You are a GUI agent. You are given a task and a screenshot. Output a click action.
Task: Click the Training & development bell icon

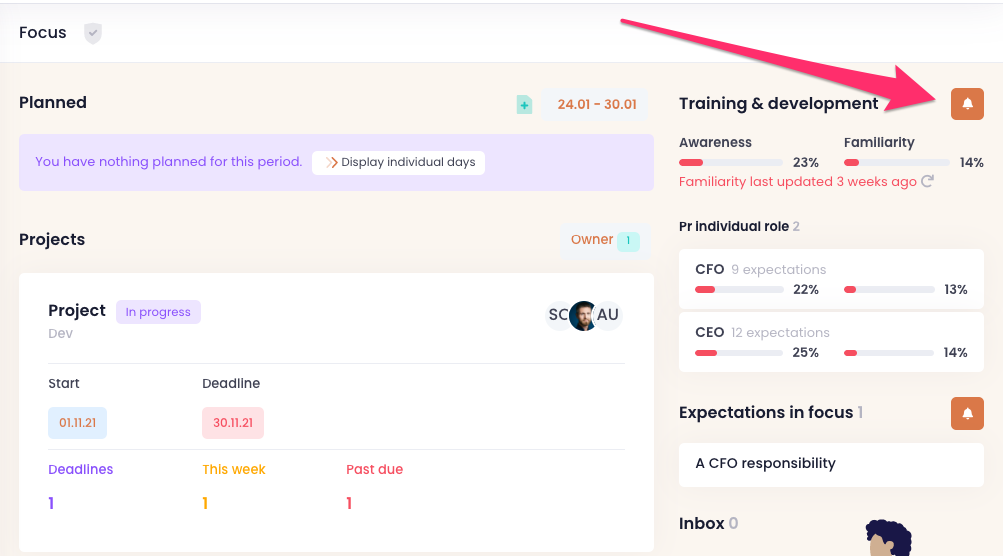[967, 104]
